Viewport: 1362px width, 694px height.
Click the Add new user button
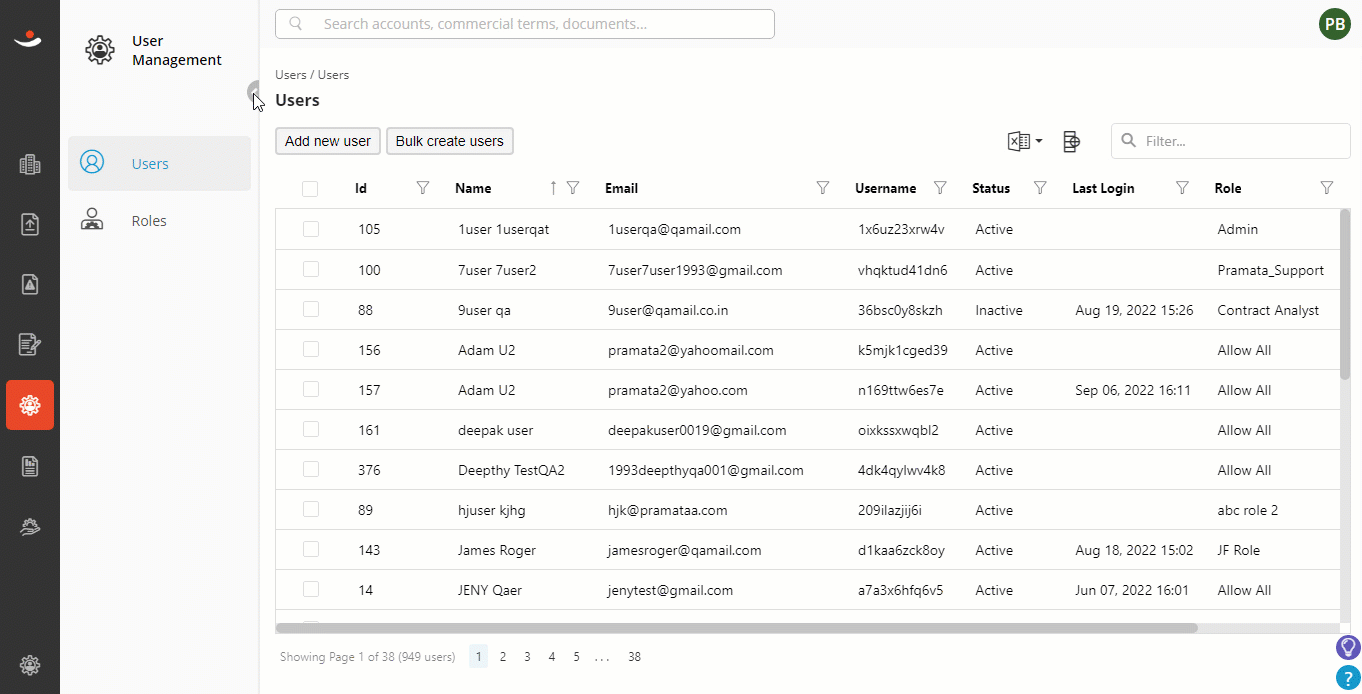tap(328, 141)
